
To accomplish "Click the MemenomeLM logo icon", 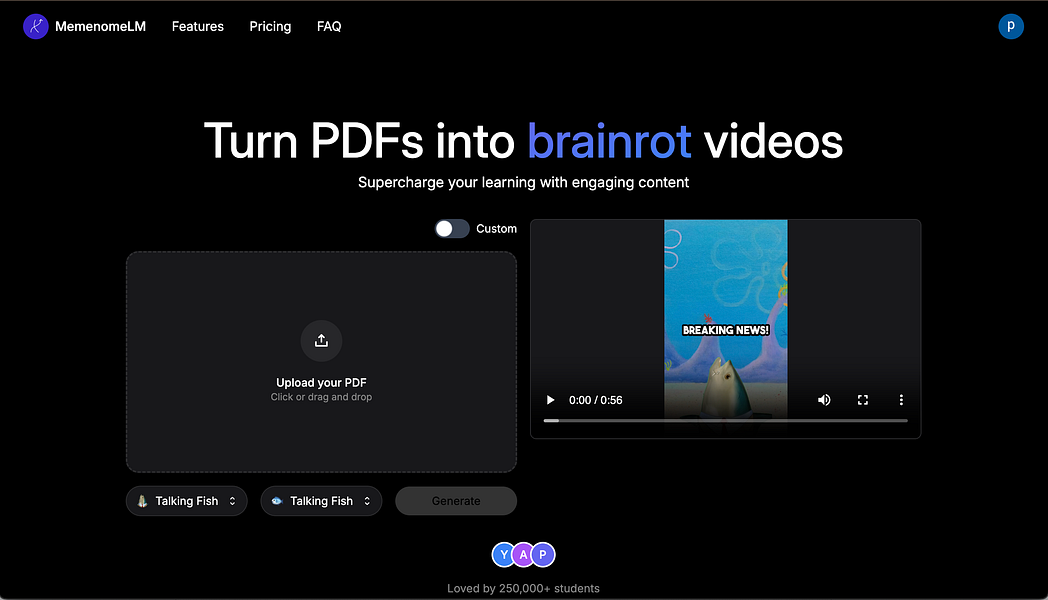I will (x=35, y=27).
